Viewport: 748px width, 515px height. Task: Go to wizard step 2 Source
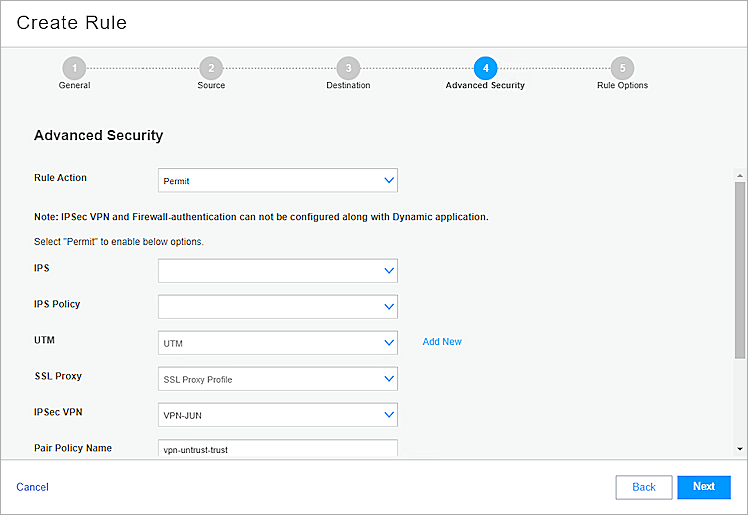(211, 68)
